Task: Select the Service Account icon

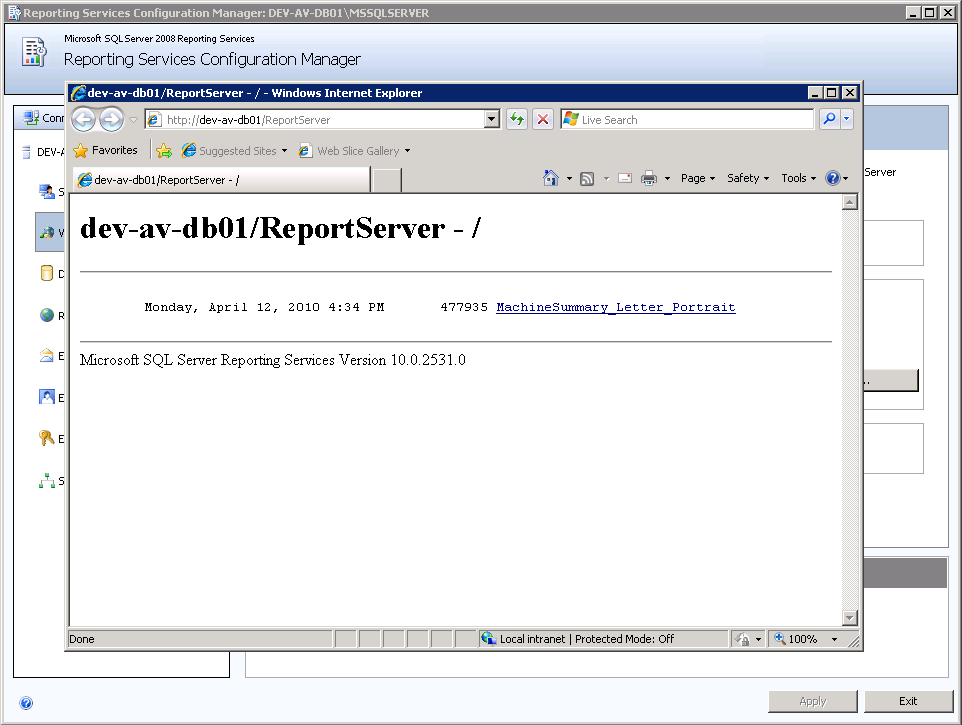Action: 48,191
